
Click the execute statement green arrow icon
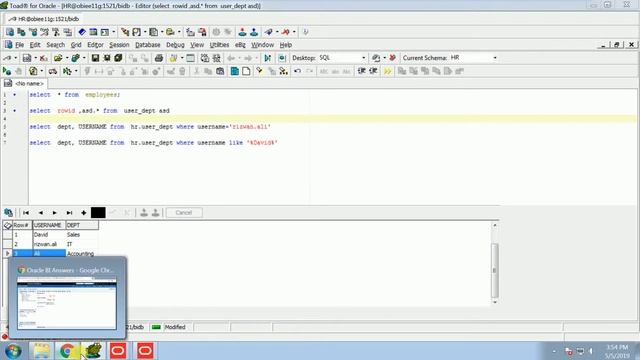[x=7, y=71]
